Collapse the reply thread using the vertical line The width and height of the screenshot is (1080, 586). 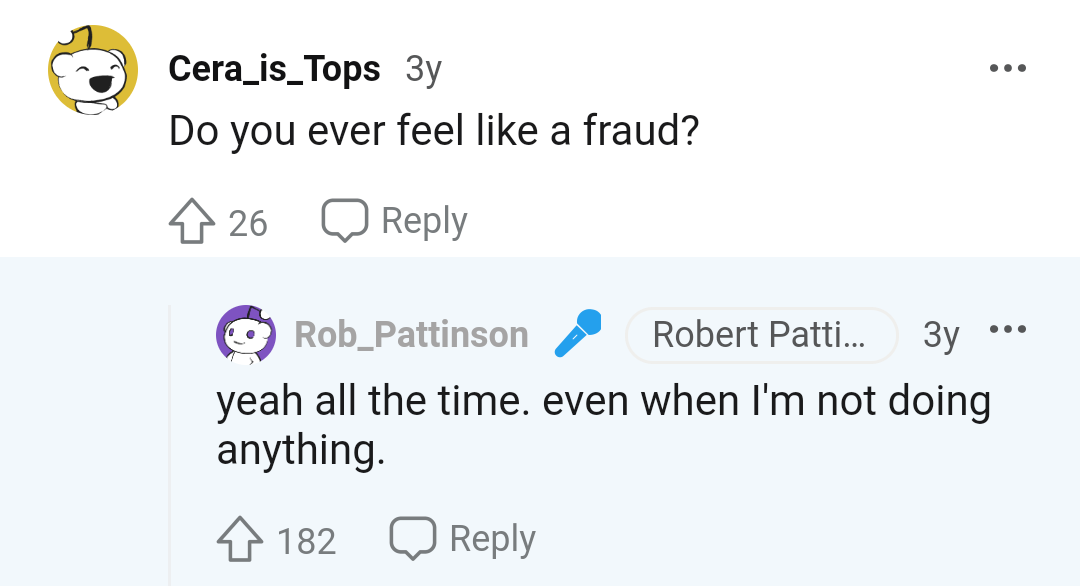coord(169,445)
